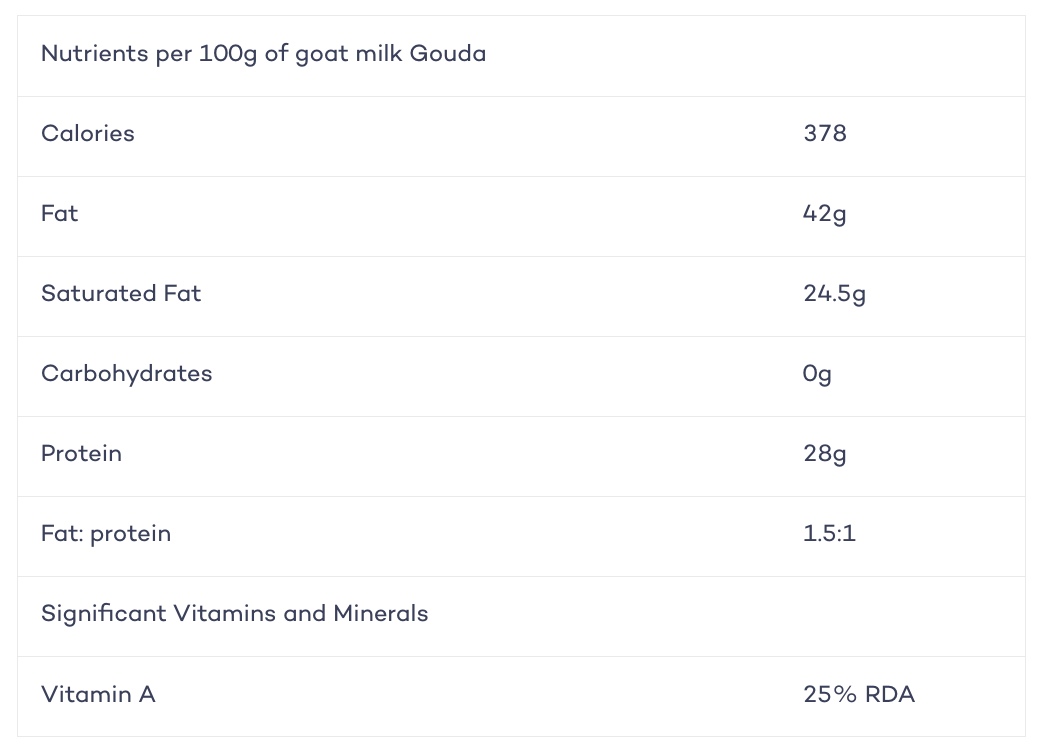This screenshot has height=747, width=1041.
Task: Click the 42g fat value
Action: point(825,214)
